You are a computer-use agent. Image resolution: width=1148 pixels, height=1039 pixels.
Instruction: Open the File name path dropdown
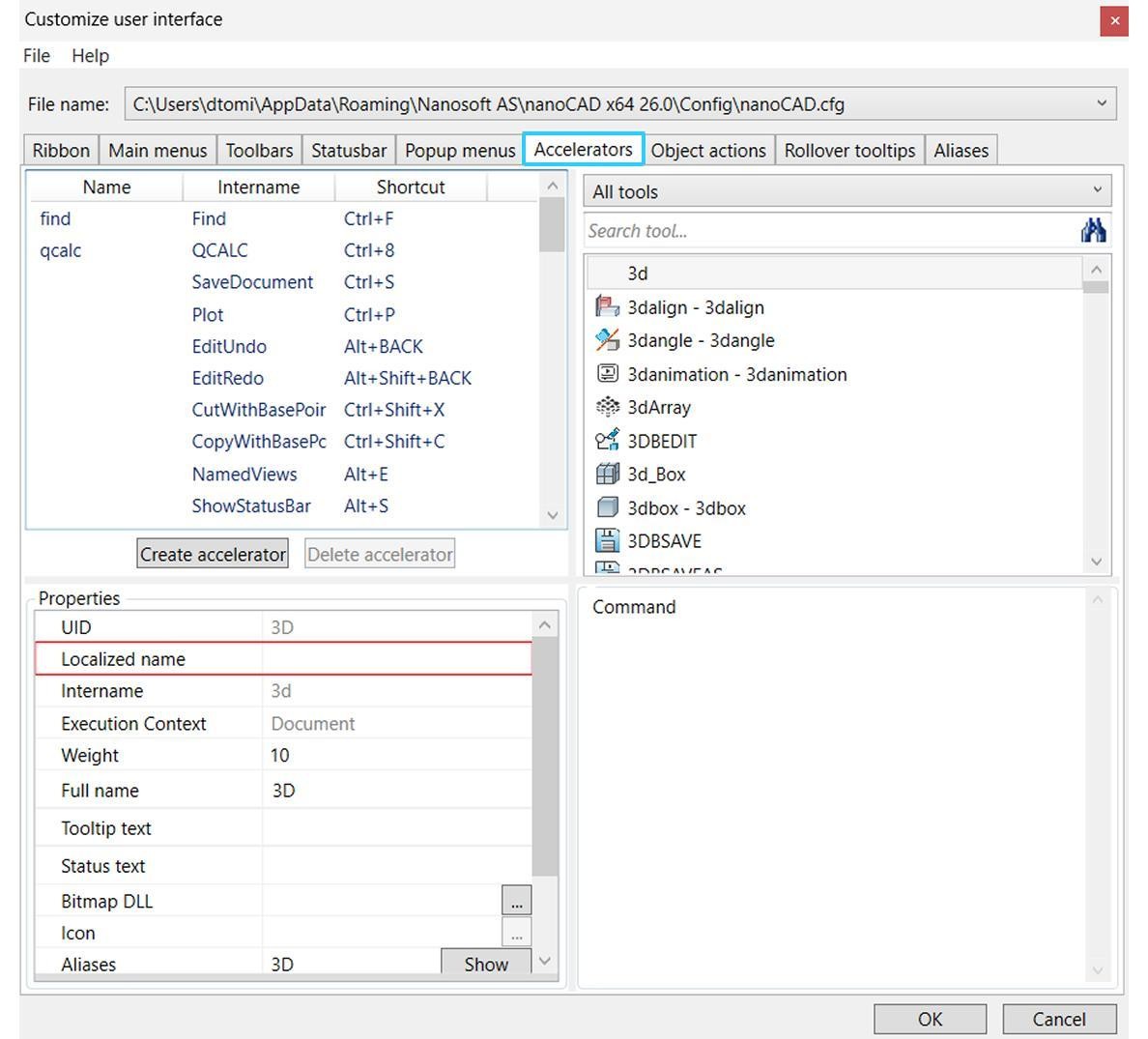click(x=1102, y=103)
